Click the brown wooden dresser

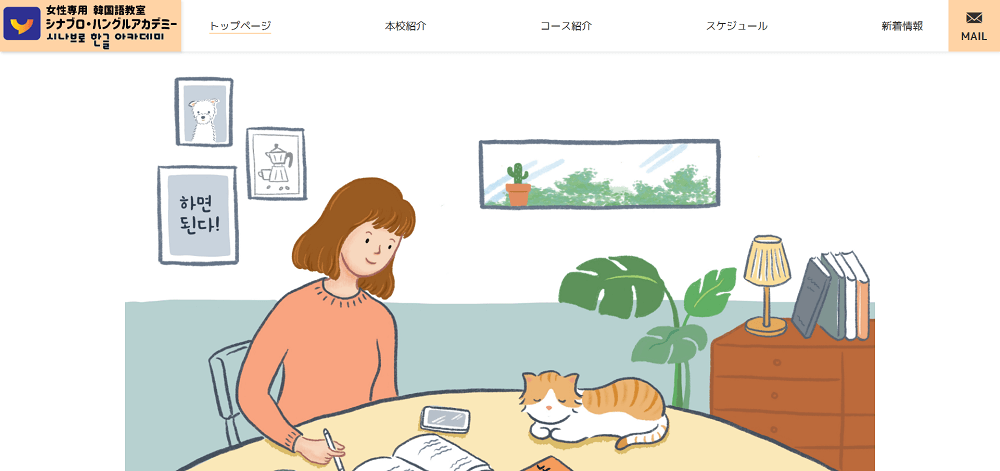tap(793, 393)
